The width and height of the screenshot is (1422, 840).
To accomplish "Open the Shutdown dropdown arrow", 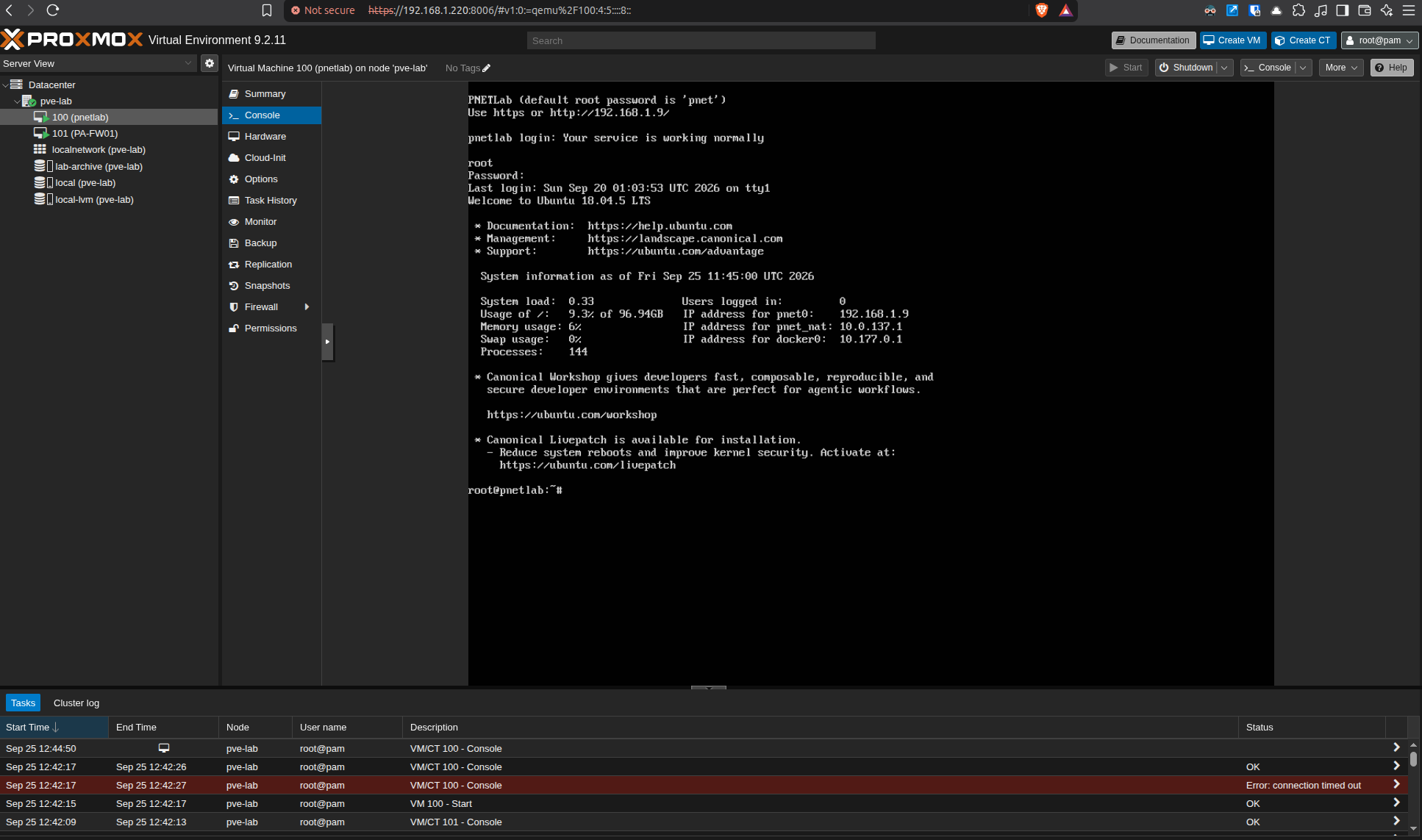I will (x=1224, y=68).
